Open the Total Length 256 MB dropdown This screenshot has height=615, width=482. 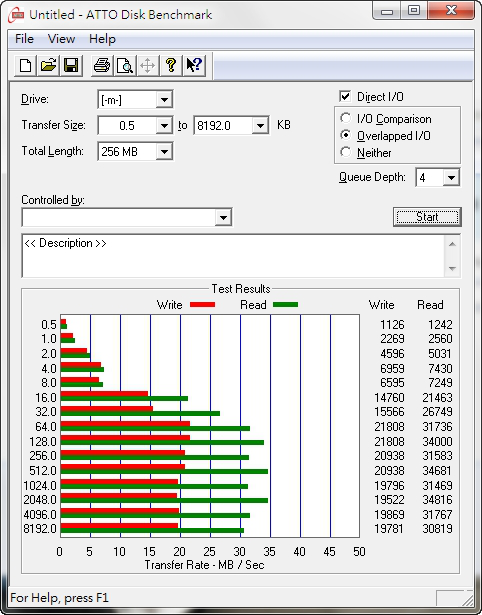(x=164, y=152)
